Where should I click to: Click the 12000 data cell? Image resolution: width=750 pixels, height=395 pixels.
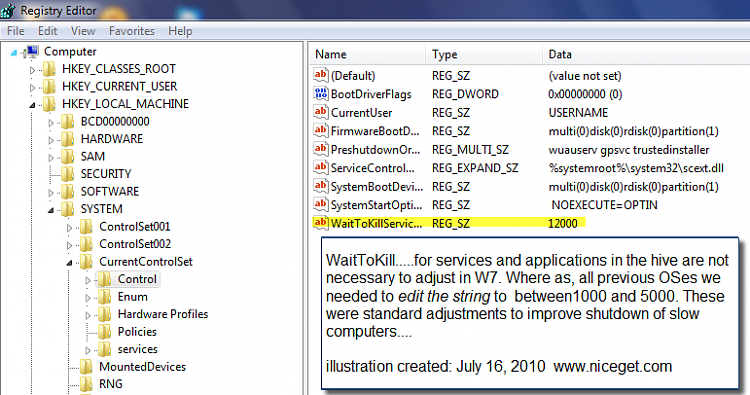pyautogui.click(x=562, y=223)
